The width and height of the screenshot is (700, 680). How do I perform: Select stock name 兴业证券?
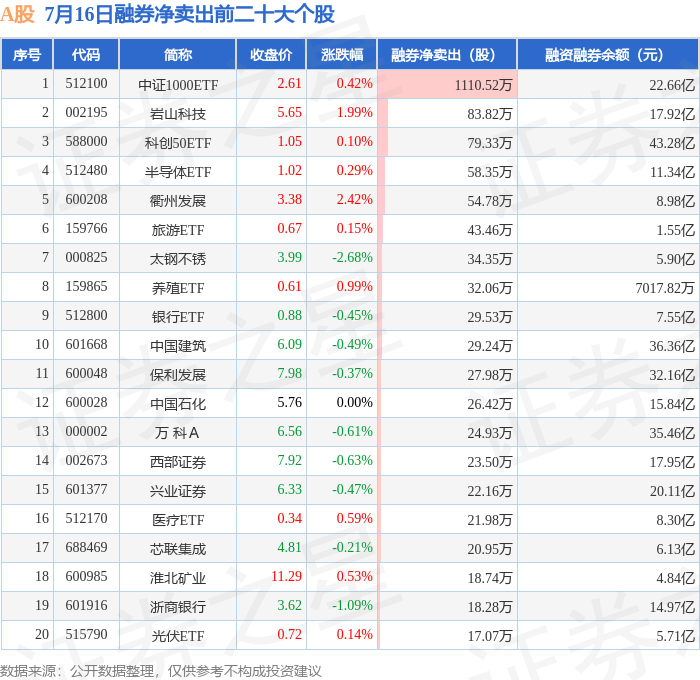pos(178,491)
